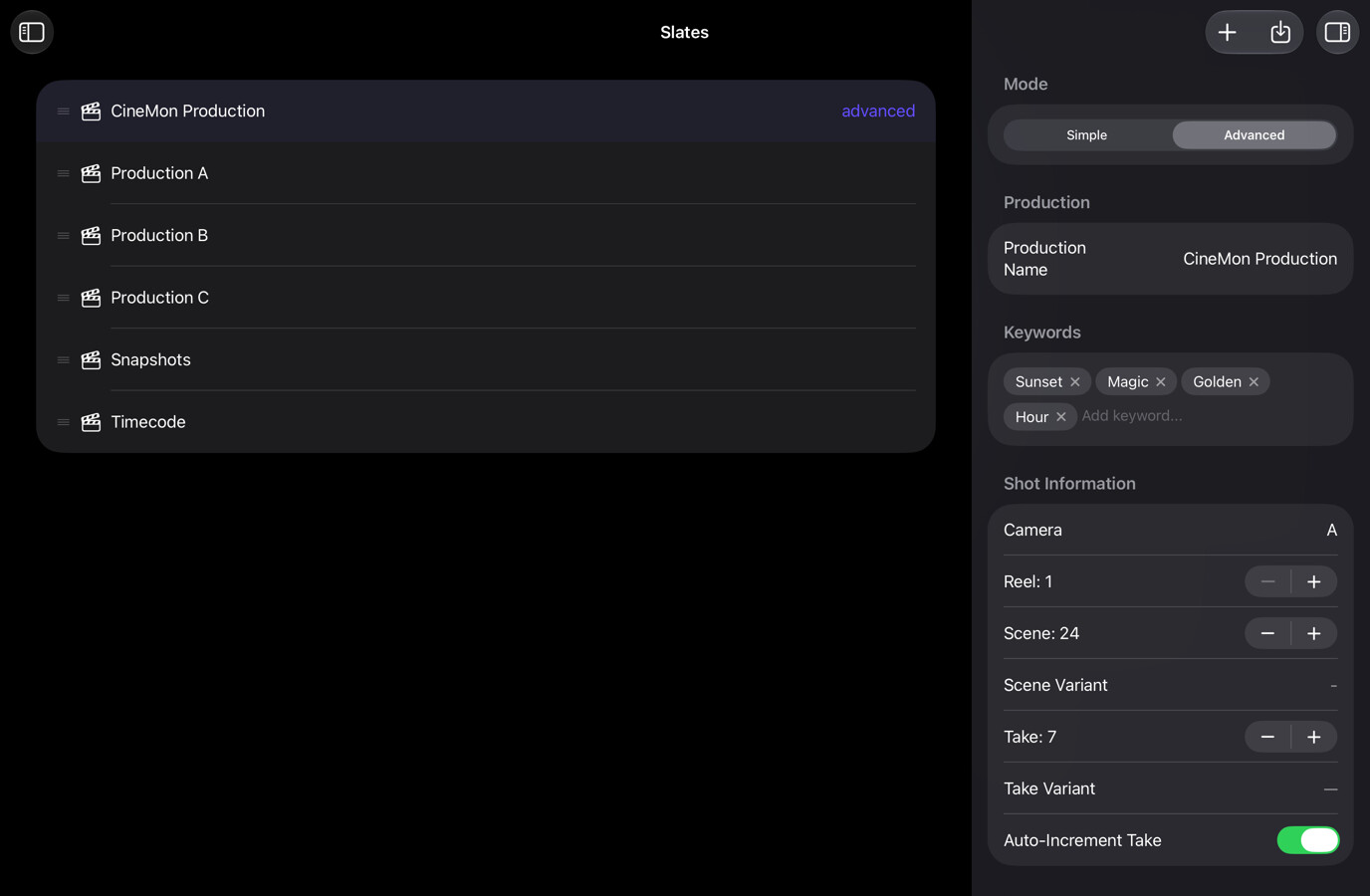This screenshot has height=896, width=1370.
Task: Add a new slate with plus icon
Action: (x=1228, y=32)
